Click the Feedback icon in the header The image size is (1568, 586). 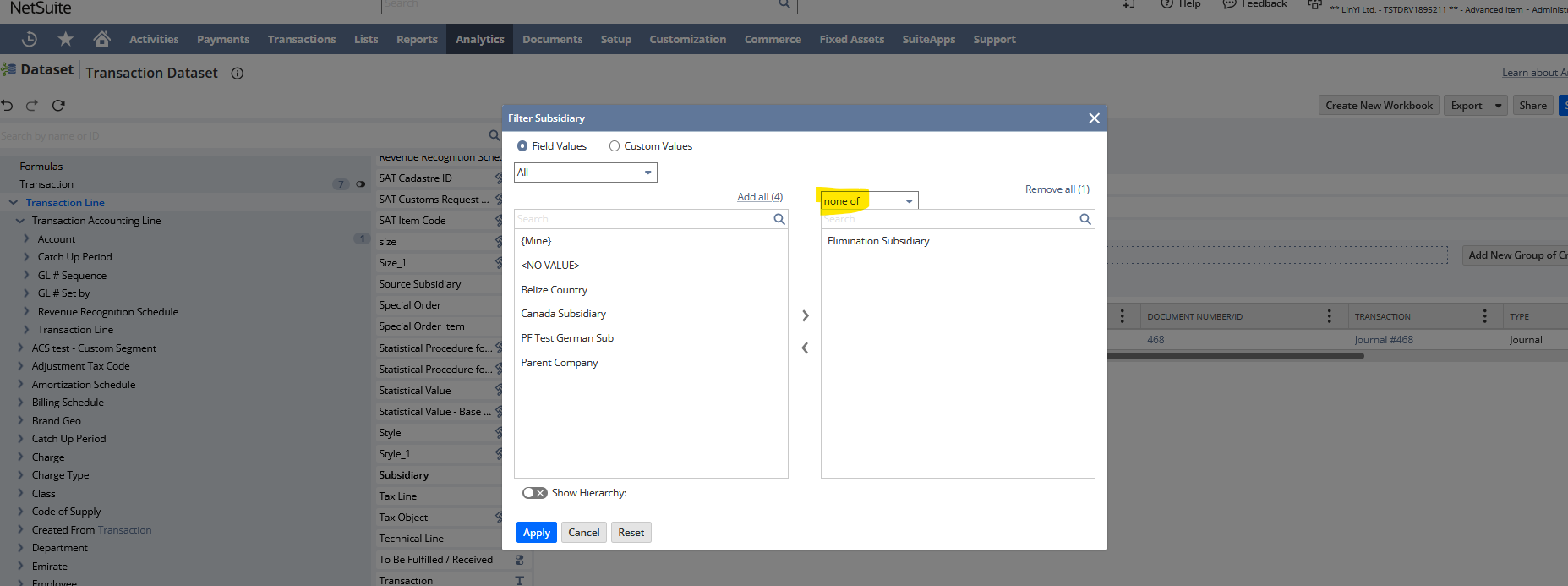(1229, 4)
